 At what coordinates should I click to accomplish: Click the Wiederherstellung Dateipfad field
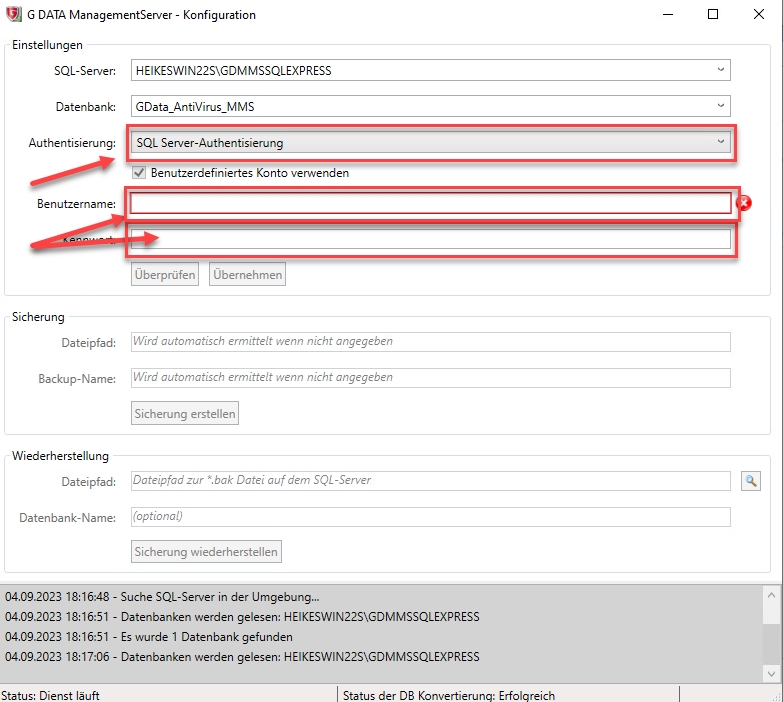[430, 481]
